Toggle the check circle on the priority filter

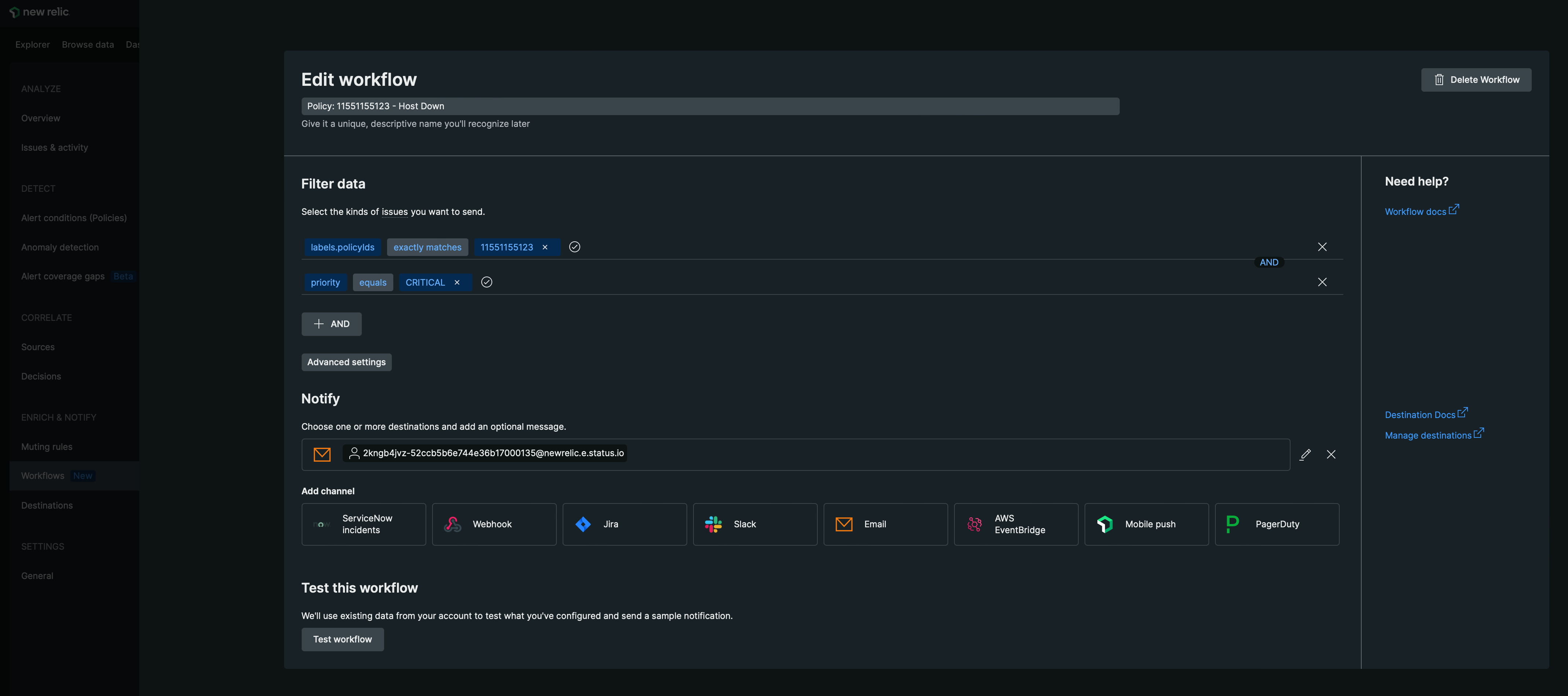click(x=486, y=282)
